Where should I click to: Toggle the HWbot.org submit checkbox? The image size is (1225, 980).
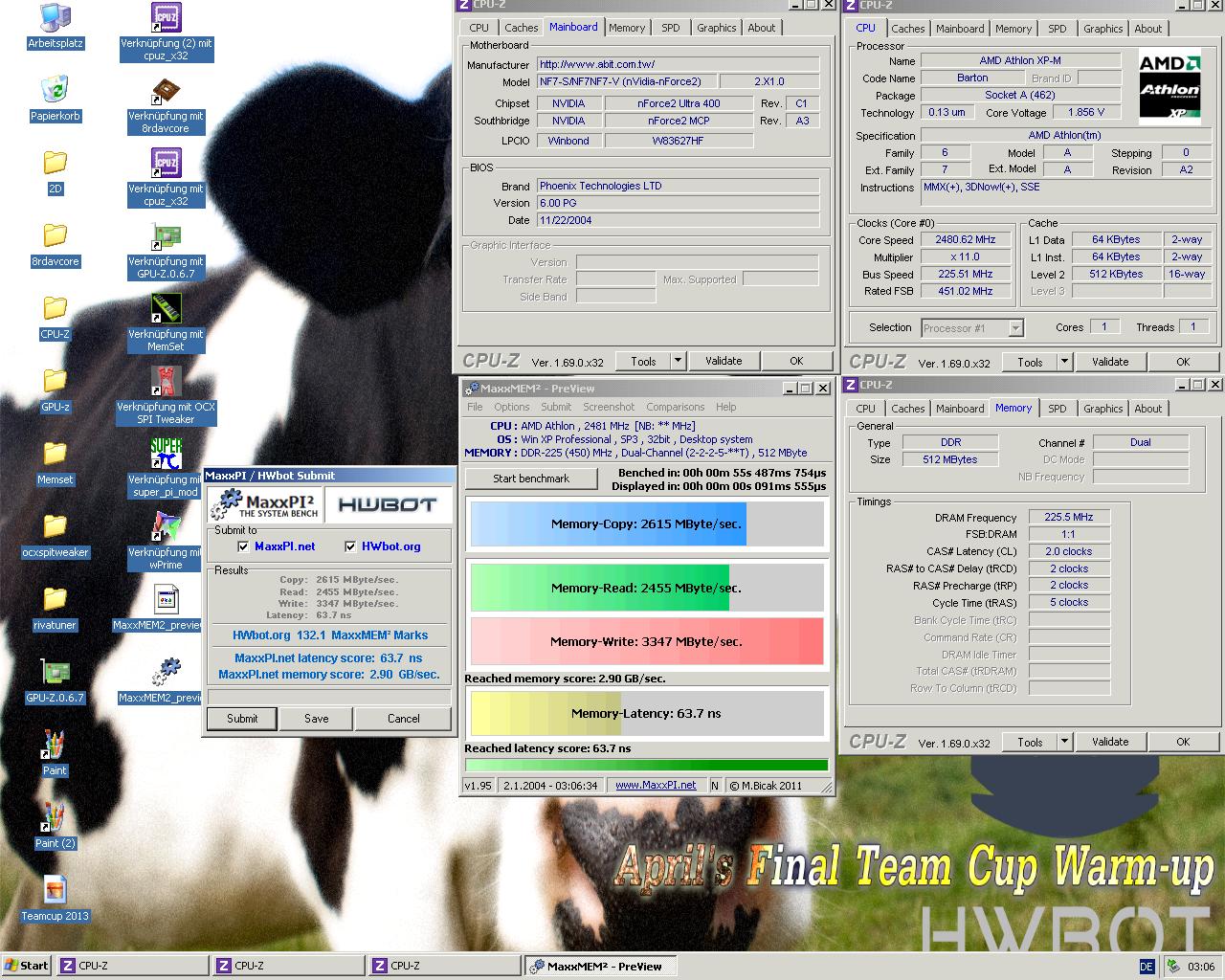[350, 546]
